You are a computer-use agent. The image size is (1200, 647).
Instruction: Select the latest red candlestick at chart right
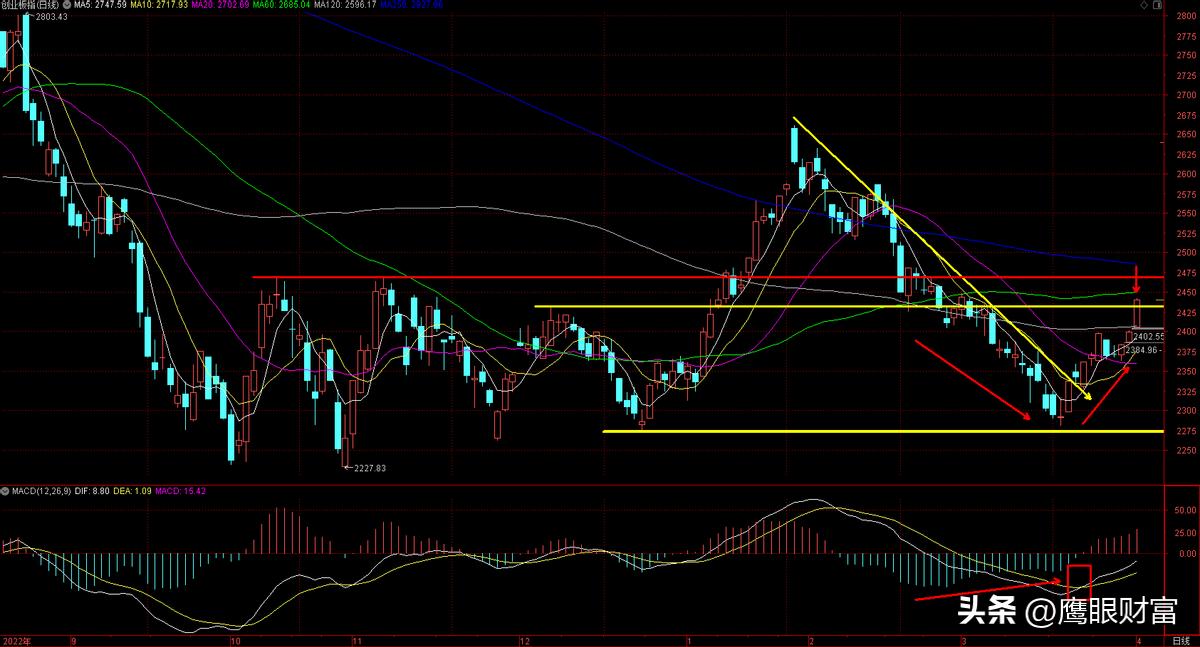tap(1137, 314)
